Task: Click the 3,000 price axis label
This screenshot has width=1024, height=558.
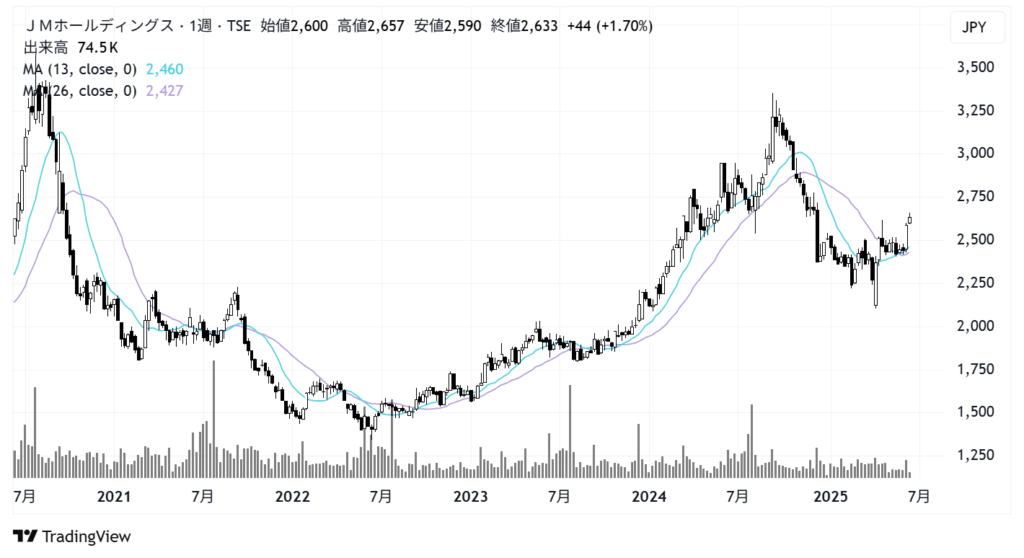Action: pos(975,153)
